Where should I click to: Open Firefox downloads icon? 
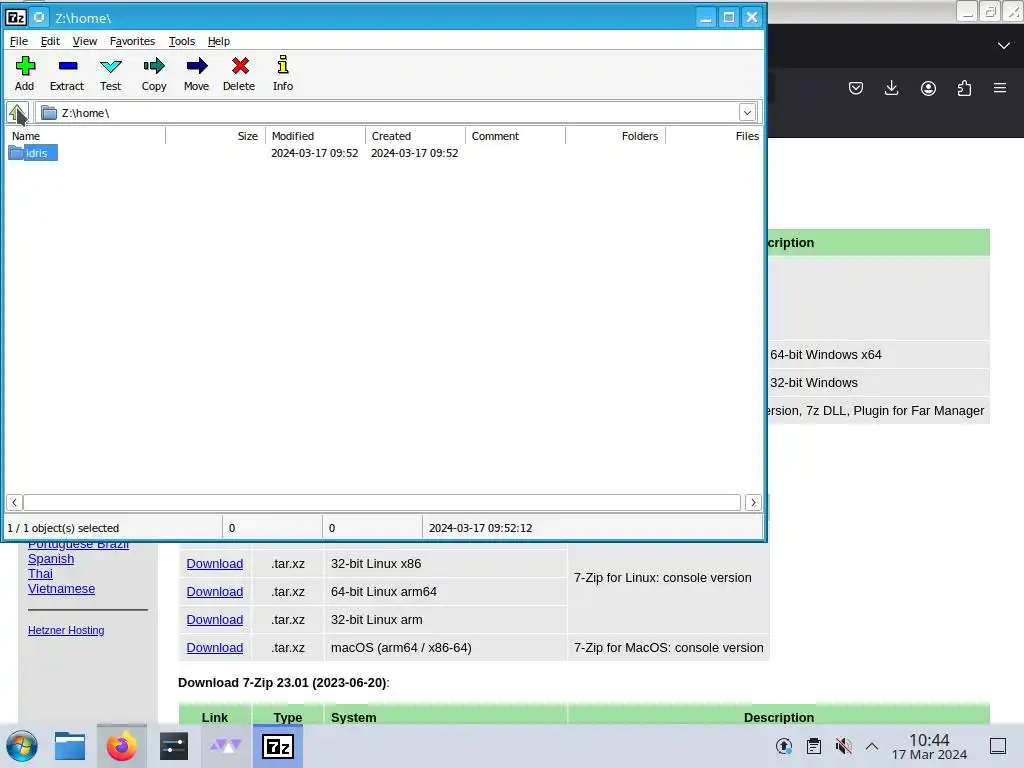[x=891, y=88]
